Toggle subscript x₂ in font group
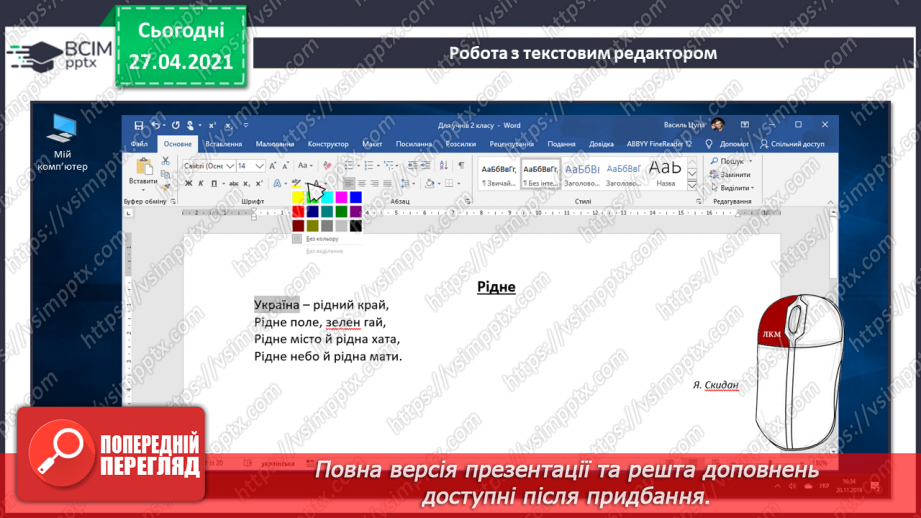 coord(247,184)
